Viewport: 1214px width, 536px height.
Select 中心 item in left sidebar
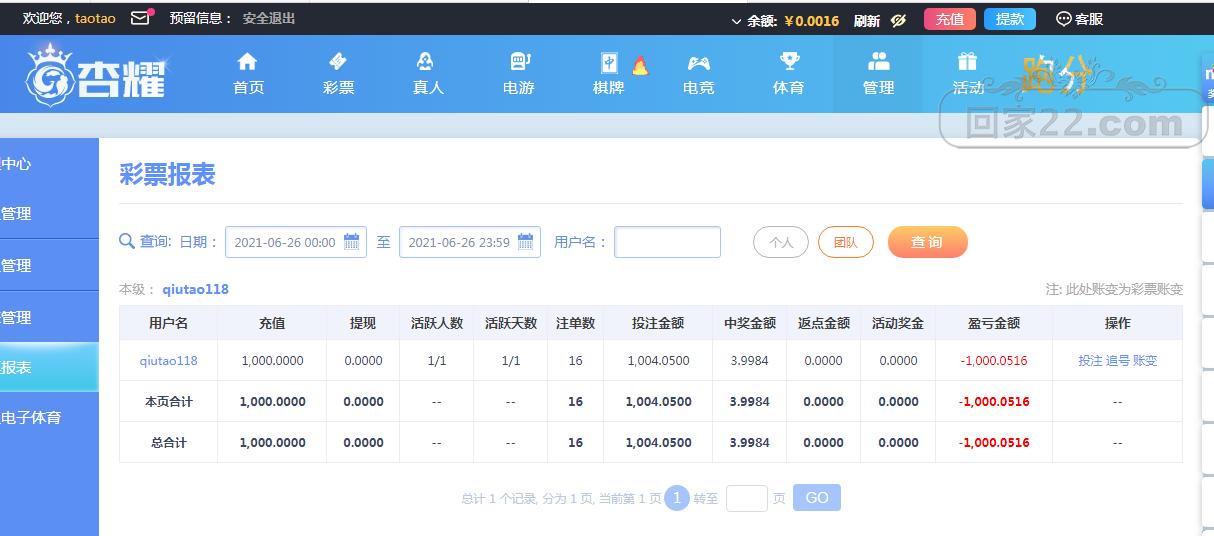(48, 163)
